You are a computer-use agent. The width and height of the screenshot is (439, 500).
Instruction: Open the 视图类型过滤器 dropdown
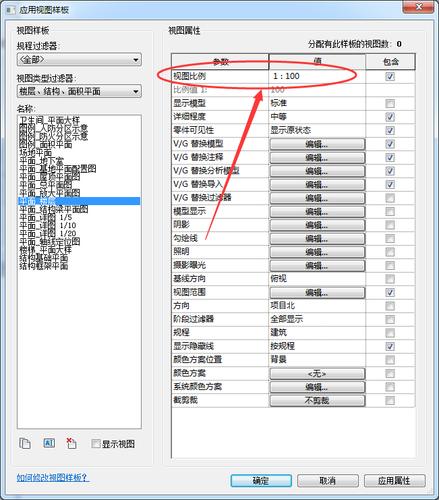click(79, 91)
